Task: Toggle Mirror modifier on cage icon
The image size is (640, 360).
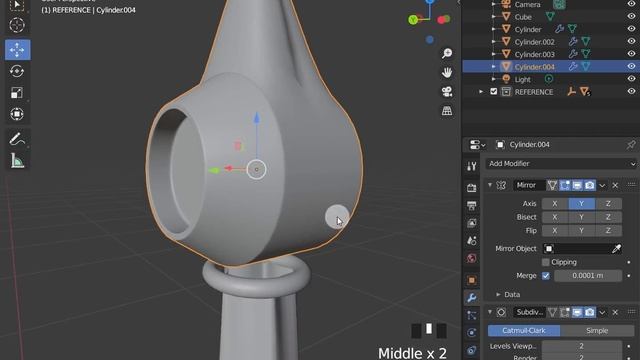Action: click(552, 185)
